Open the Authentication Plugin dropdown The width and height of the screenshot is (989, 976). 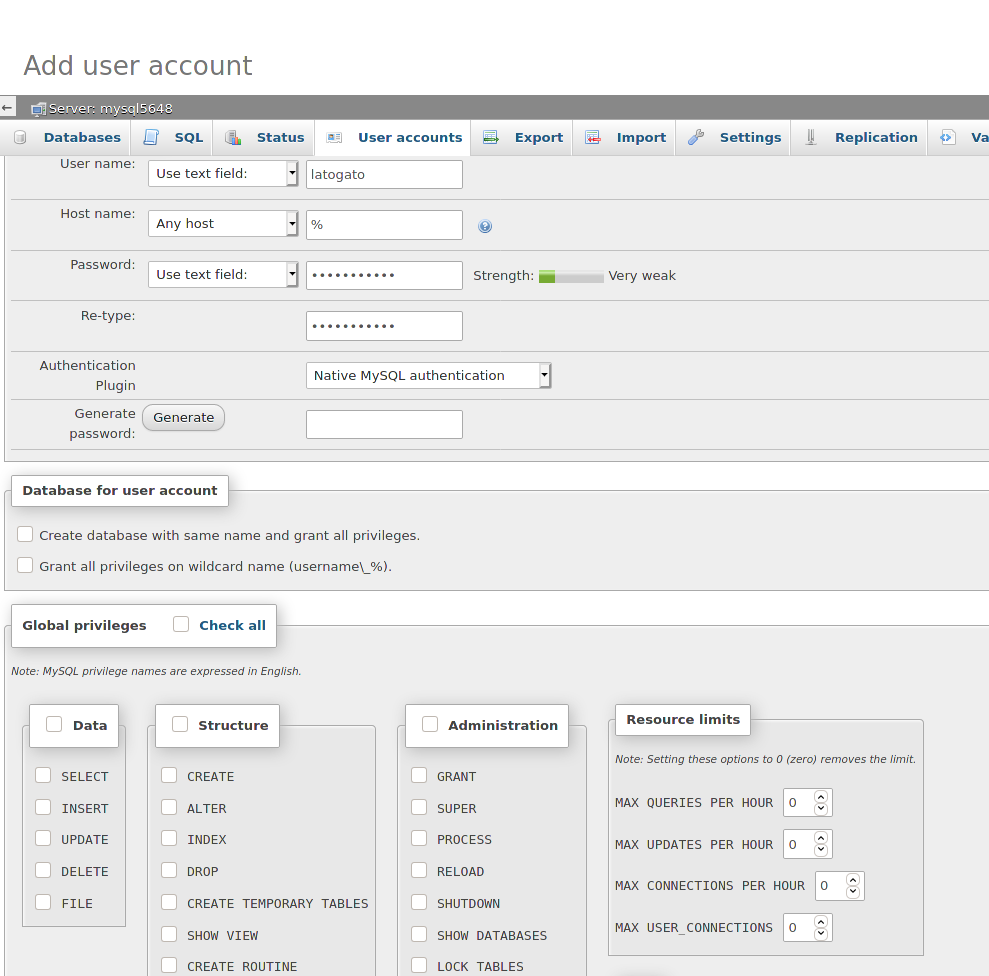click(x=428, y=376)
